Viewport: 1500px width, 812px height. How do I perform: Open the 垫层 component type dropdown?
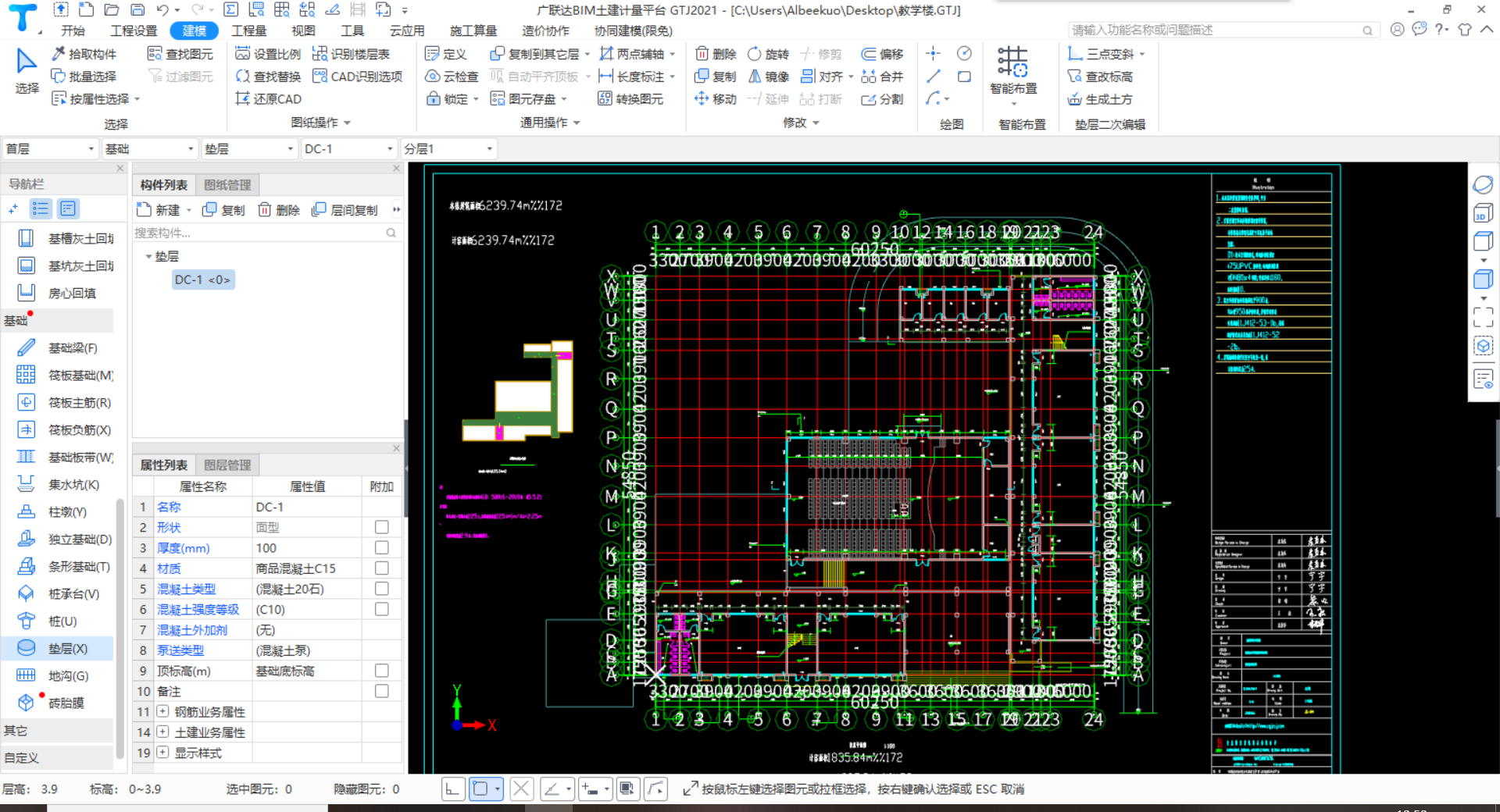tap(249, 148)
